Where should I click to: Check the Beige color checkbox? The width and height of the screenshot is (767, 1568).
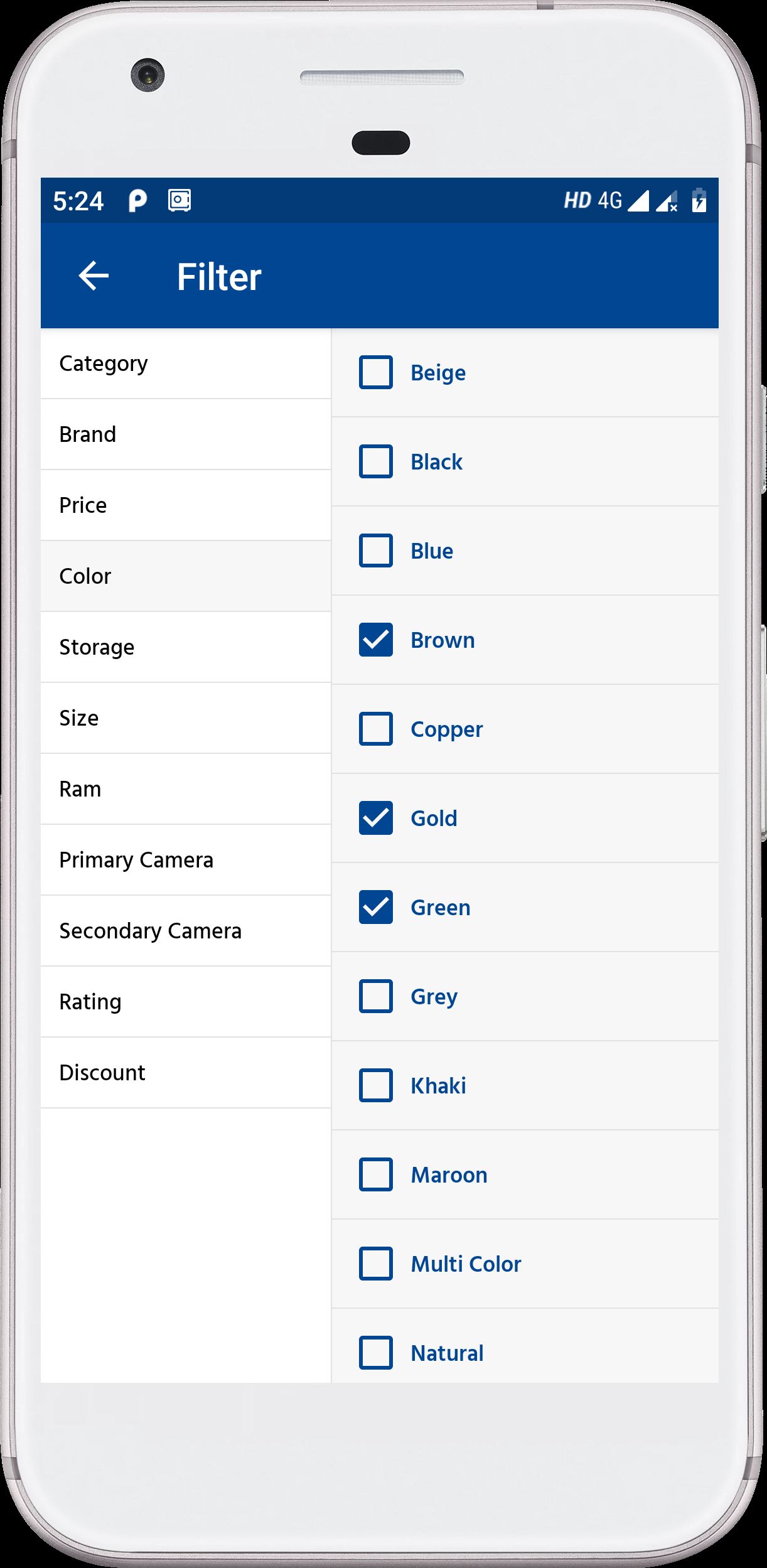point(376,372)
